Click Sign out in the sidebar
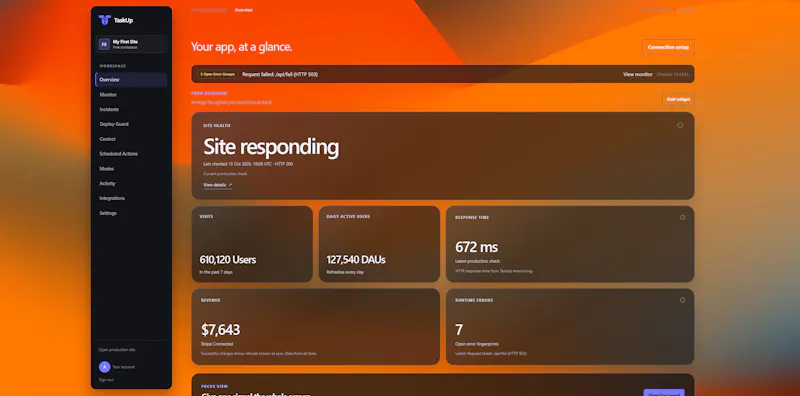Screen dimensions: 800x396 (106, 380)
